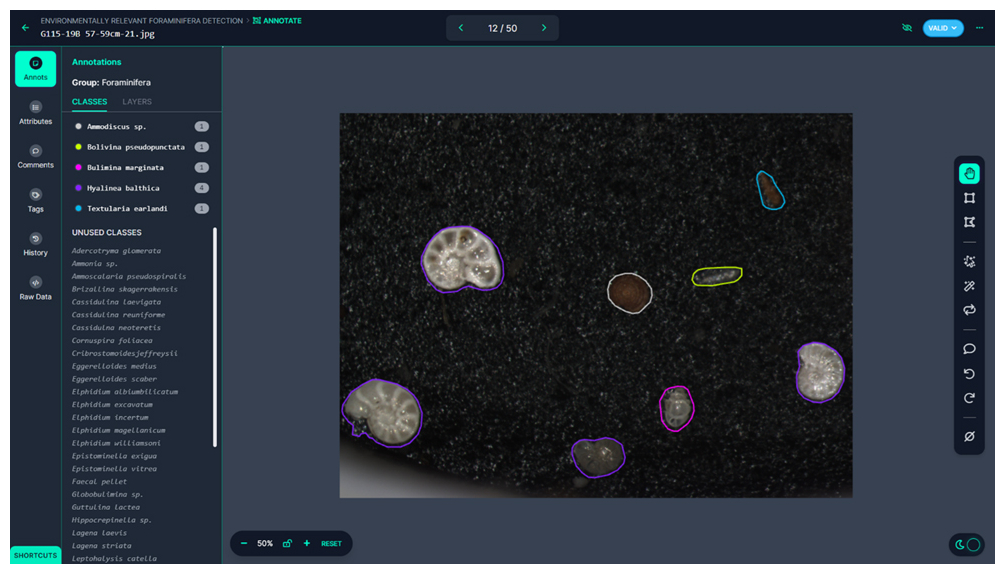This screenshot has width=1005, height=574.
Task: Select the polygon annotation tool
Action: pyautogui.click(x=968, y=222)
